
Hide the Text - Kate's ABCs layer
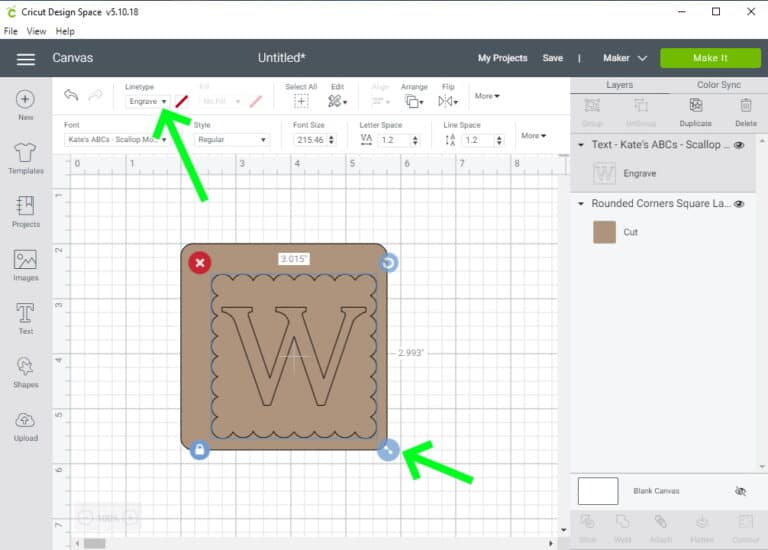(x=740, y=145)
